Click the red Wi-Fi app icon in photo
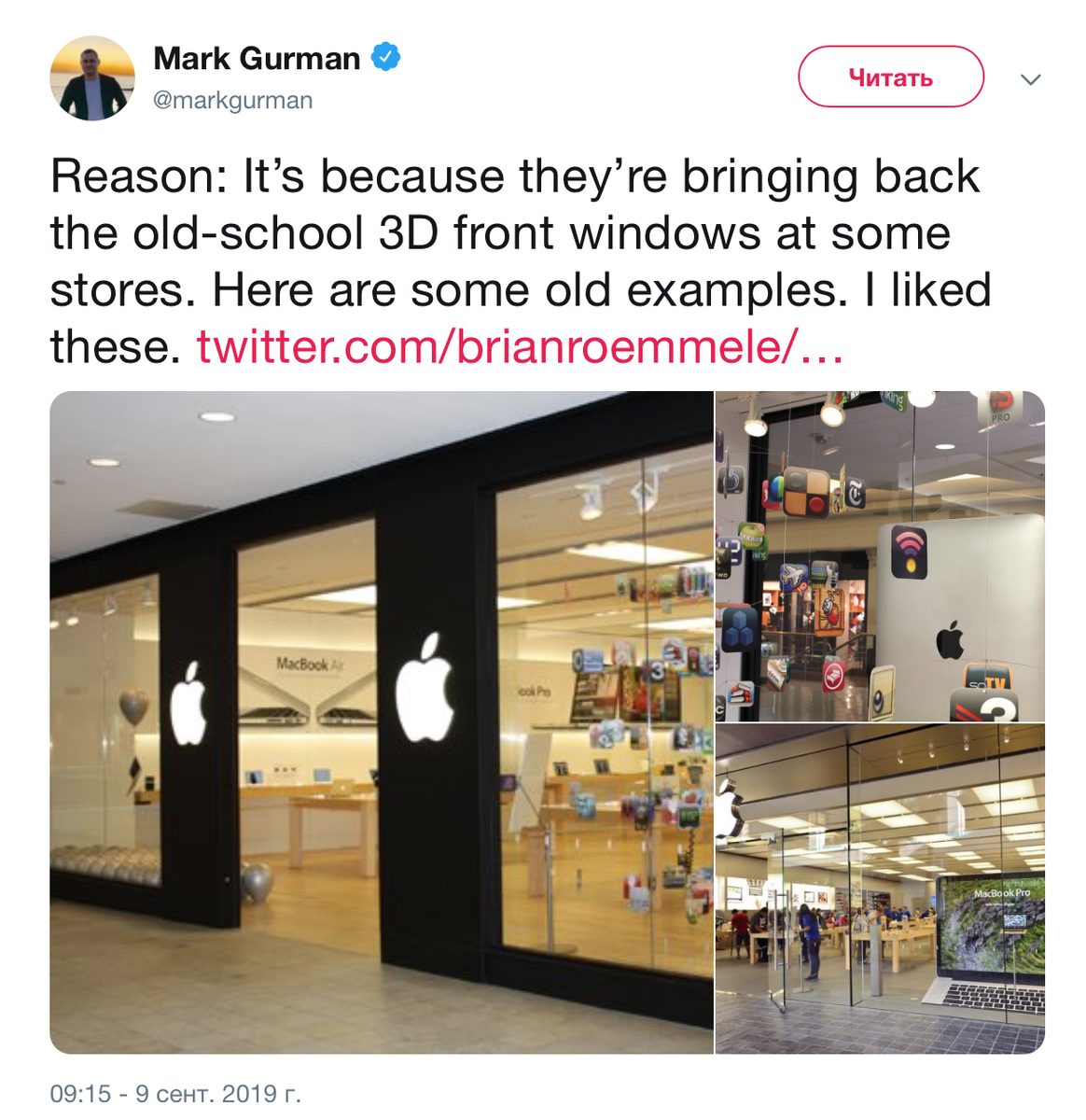Screen dimensions: 1086x1120 [x=910, y=551]
